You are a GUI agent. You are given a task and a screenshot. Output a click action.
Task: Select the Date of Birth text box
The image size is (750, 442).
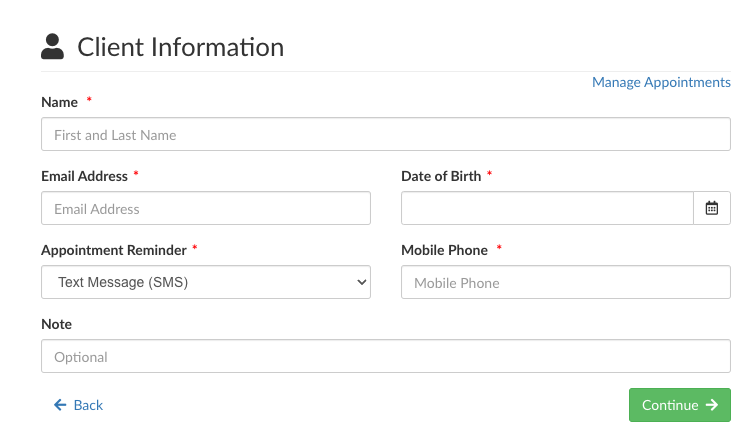tap(546, 208)
